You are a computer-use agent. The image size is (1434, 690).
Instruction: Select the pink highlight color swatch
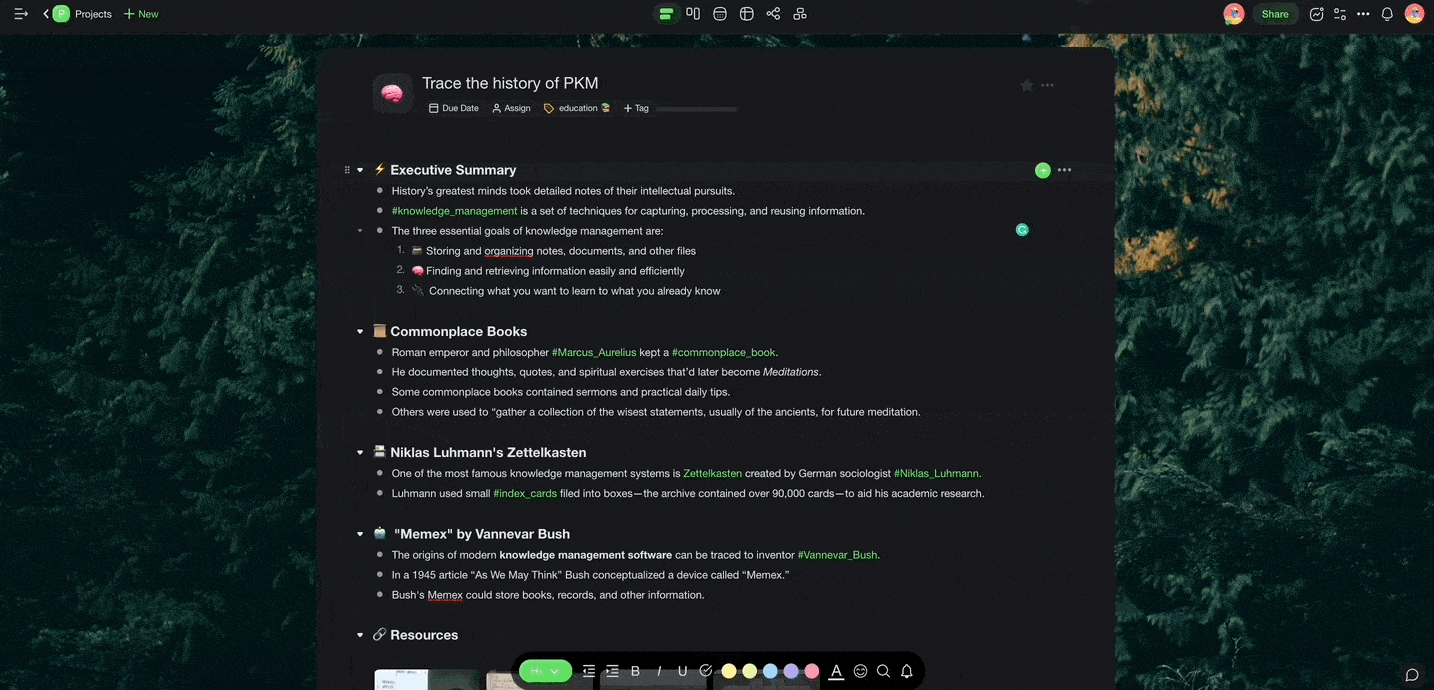[x=811, y=671]
